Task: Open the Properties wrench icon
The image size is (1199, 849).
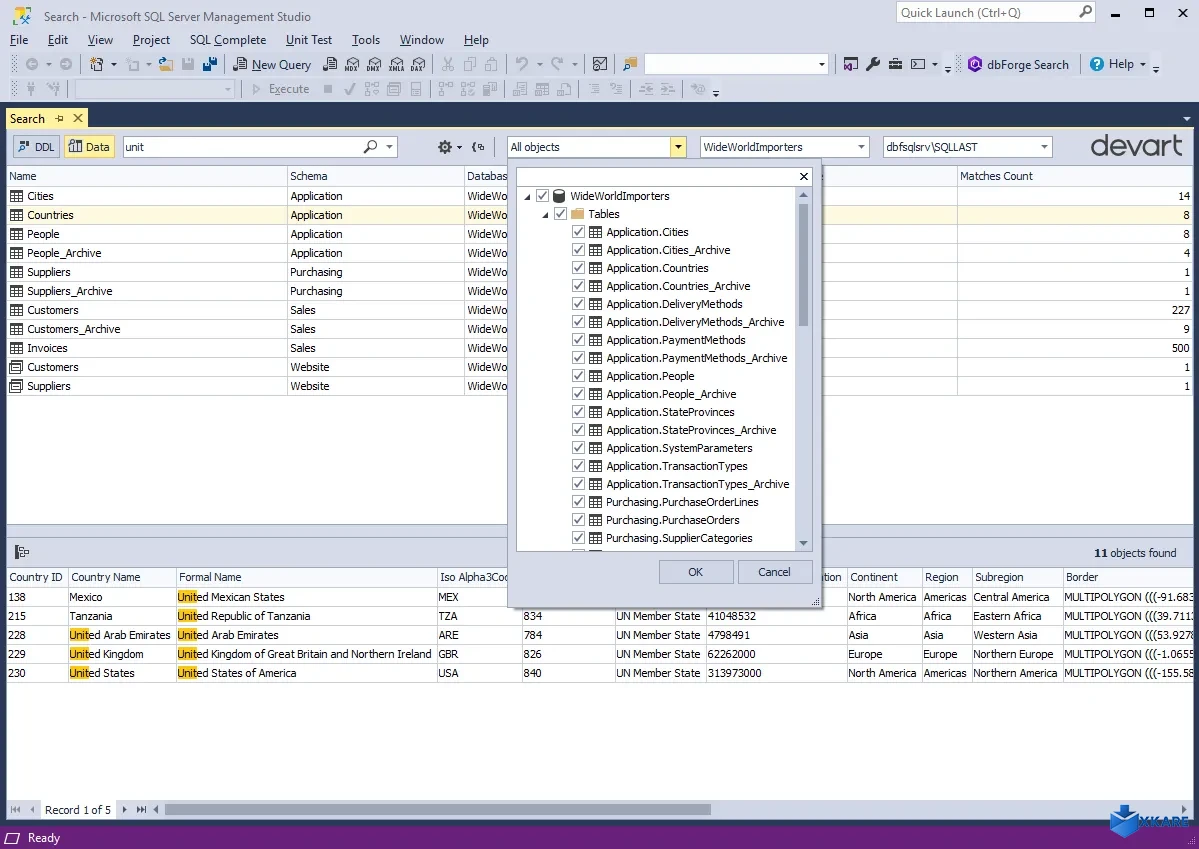Action: 872,64
